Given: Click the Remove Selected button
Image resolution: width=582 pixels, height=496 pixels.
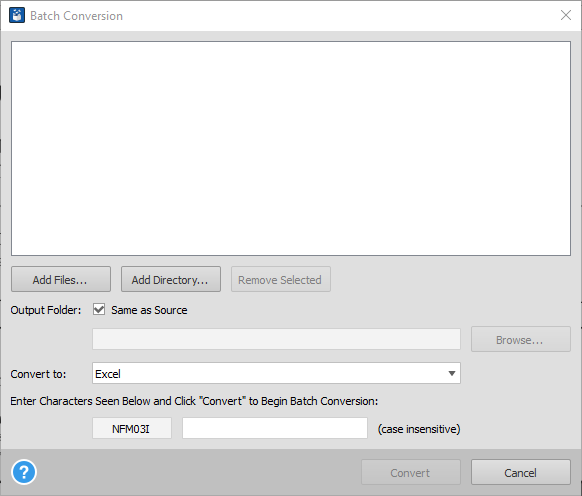Looking at the screenshot, I should (x=281, y=279).
